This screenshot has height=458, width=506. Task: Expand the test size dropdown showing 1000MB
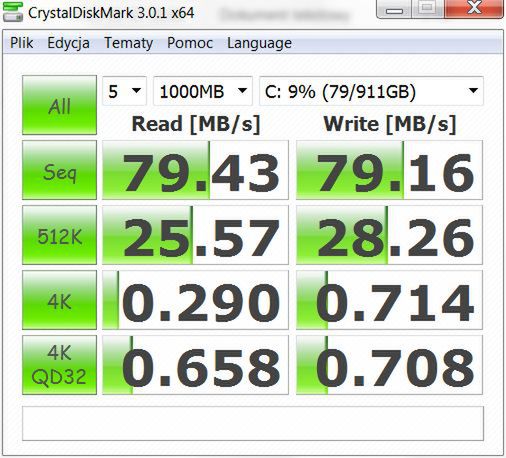click(203, 91)
